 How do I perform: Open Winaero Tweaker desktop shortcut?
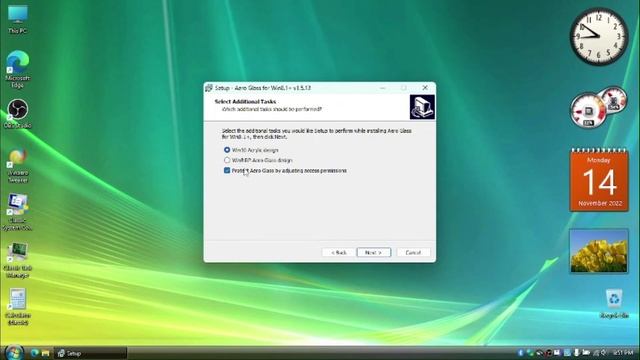pyautogui.click(x=18, y=165)
